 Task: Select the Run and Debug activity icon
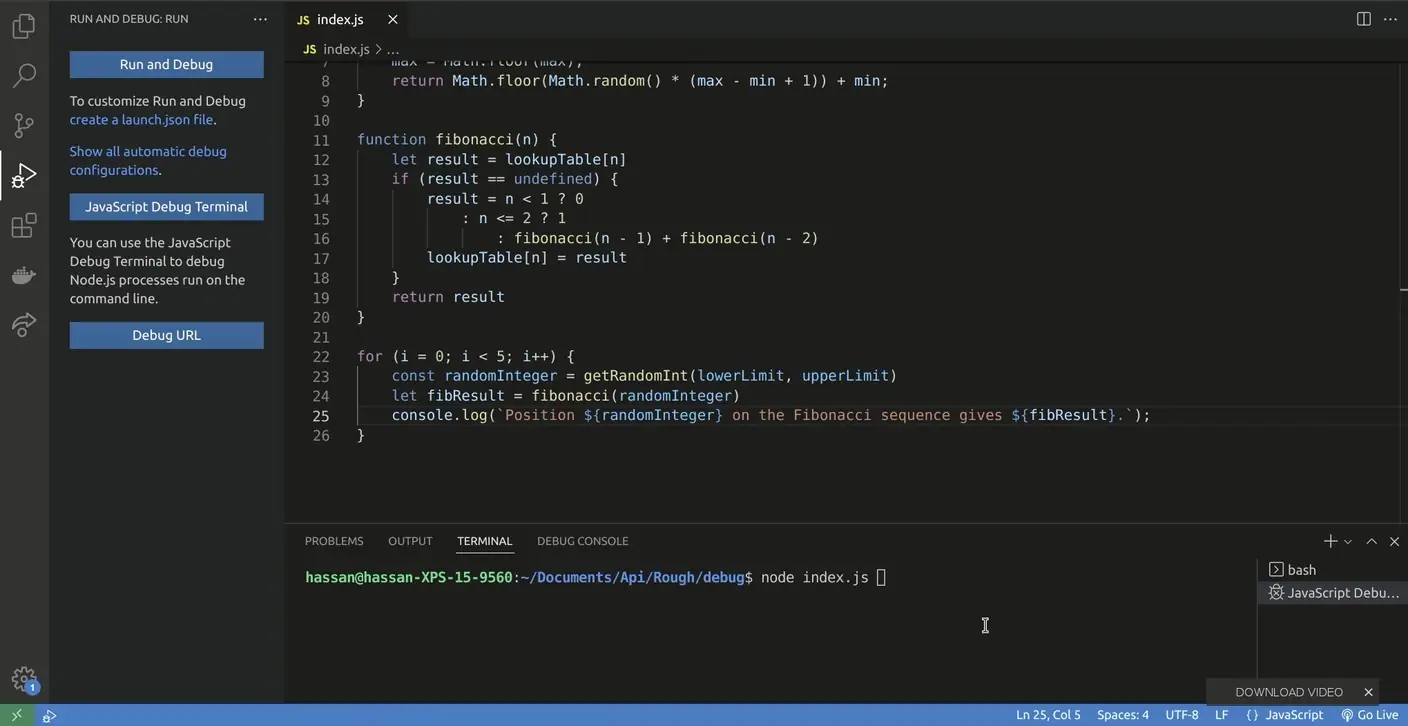click(x=24, y=175)
